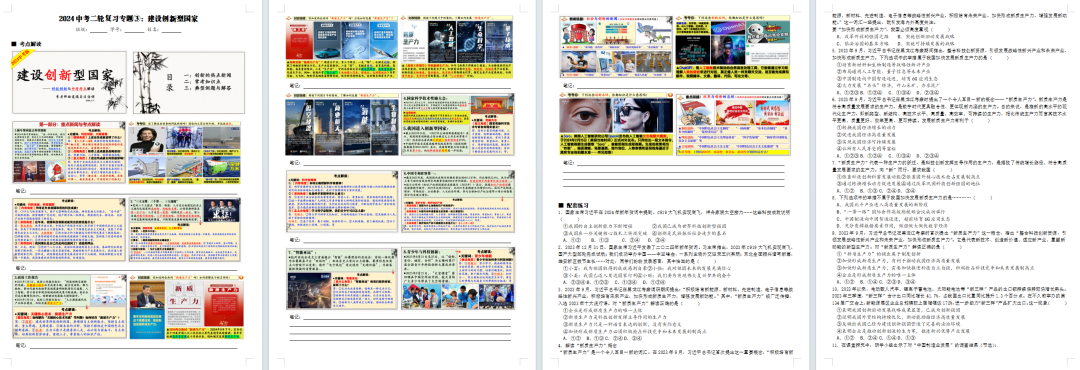Screen dimensions: 1080x370
Task: Click the 学号 blank fill-in line
Action: pos(134,30)
